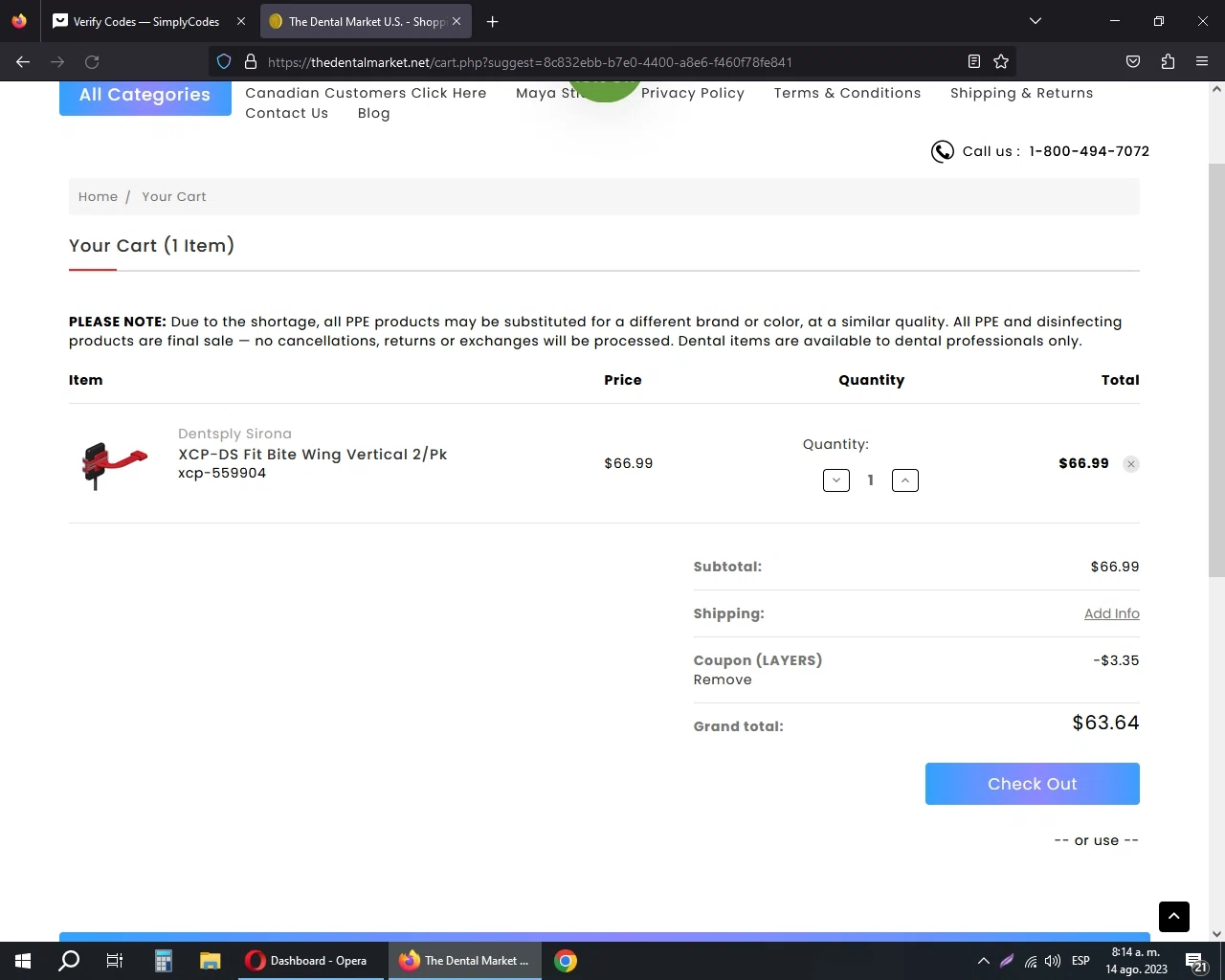
Task: Switch to Dashboard - Opera window
Action: [312, 961]
